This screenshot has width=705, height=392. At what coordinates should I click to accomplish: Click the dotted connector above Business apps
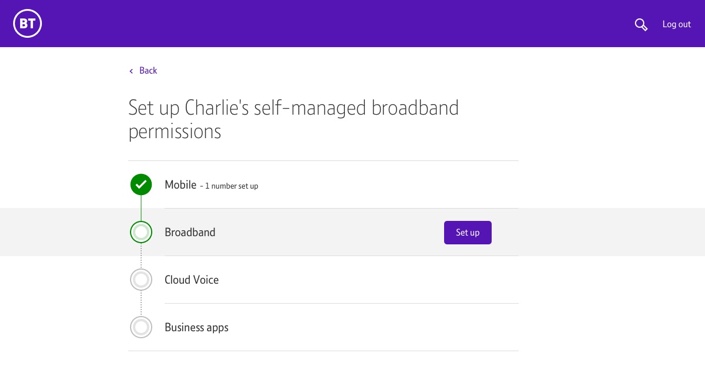pyautogui.click(x=141, y=303)
